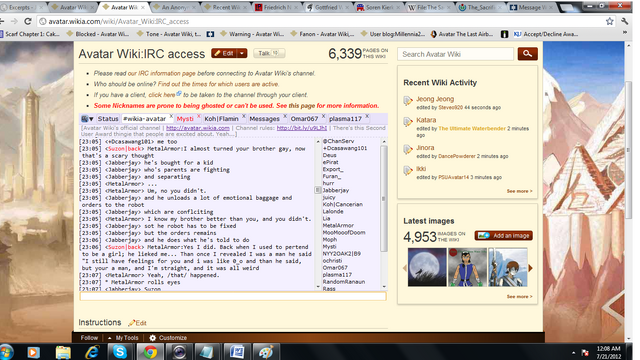
Task: Click the Jeong Jeong activity edit icon
Action: (x=408, y=100)
